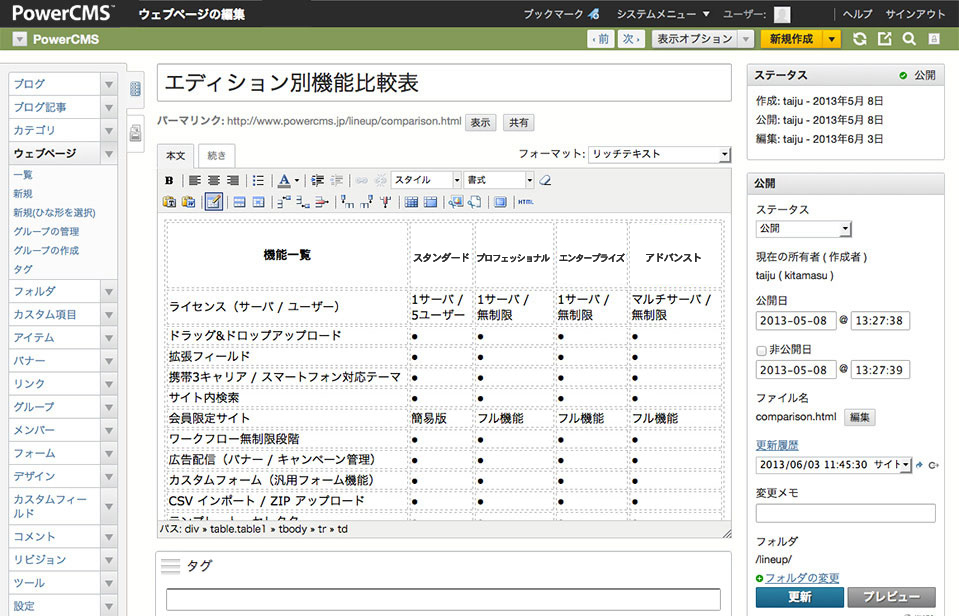Click the プレビュー preview button
The width and height of the screenshot is (959, 616).
tap(891, 597)
